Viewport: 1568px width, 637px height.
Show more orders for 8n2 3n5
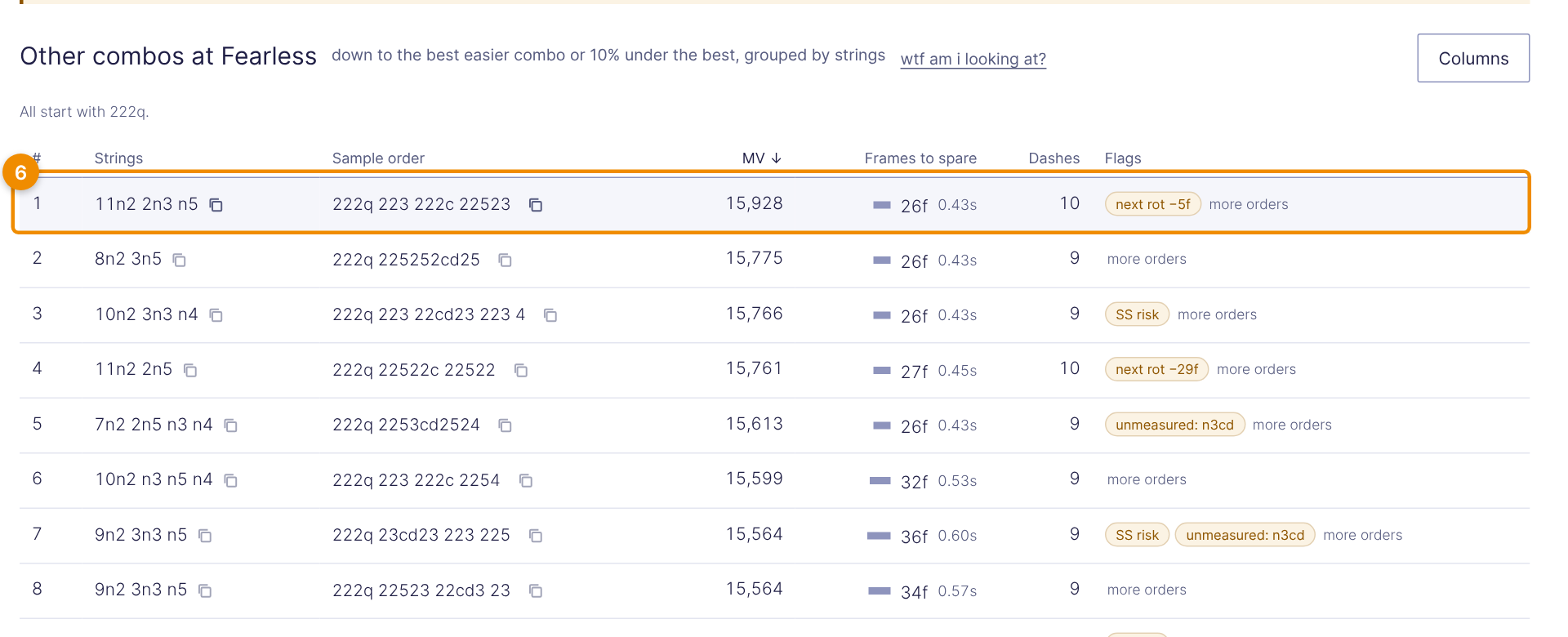[1147, 259]
